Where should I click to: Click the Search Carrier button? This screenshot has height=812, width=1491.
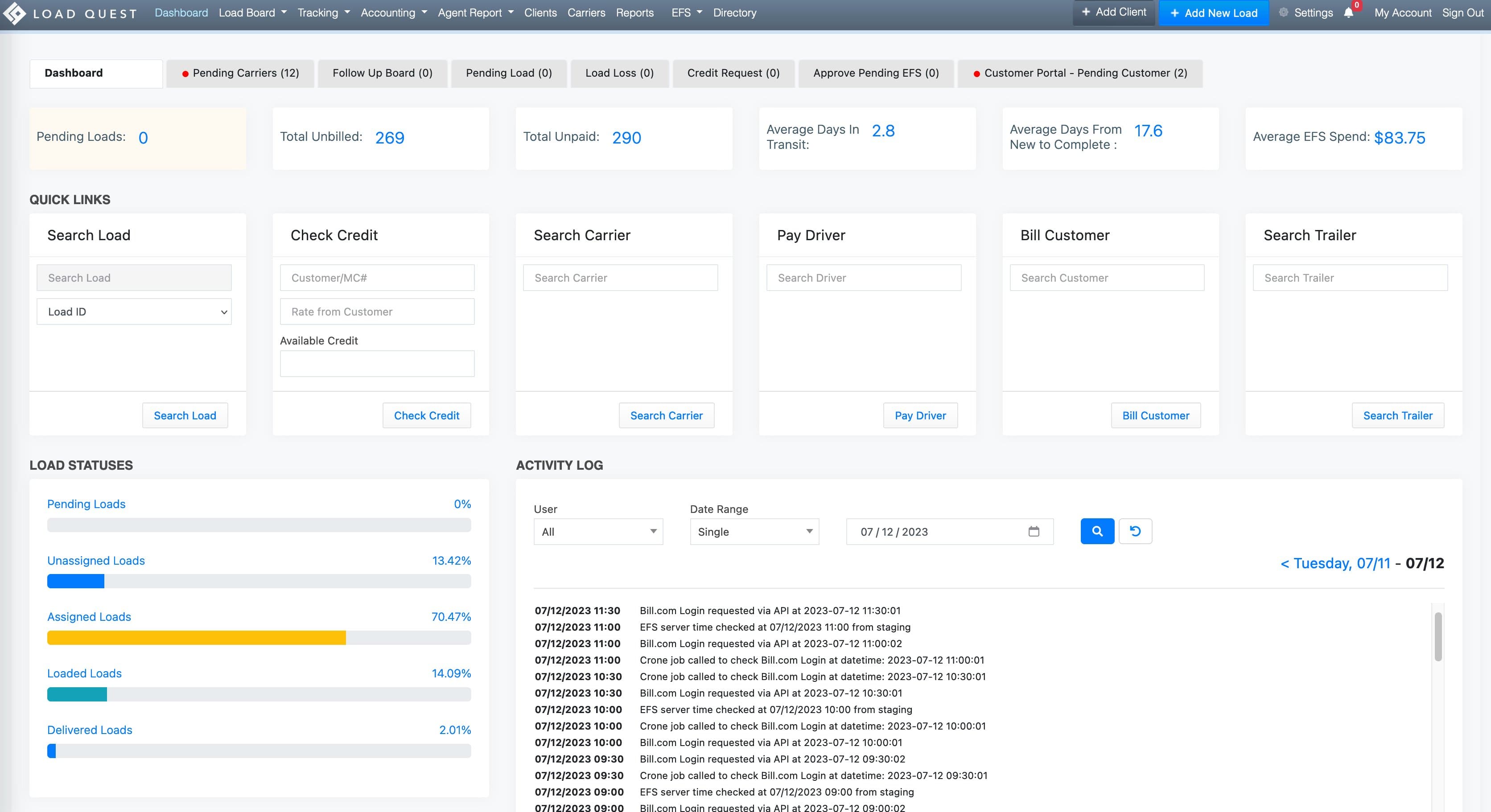coord(666,415)
